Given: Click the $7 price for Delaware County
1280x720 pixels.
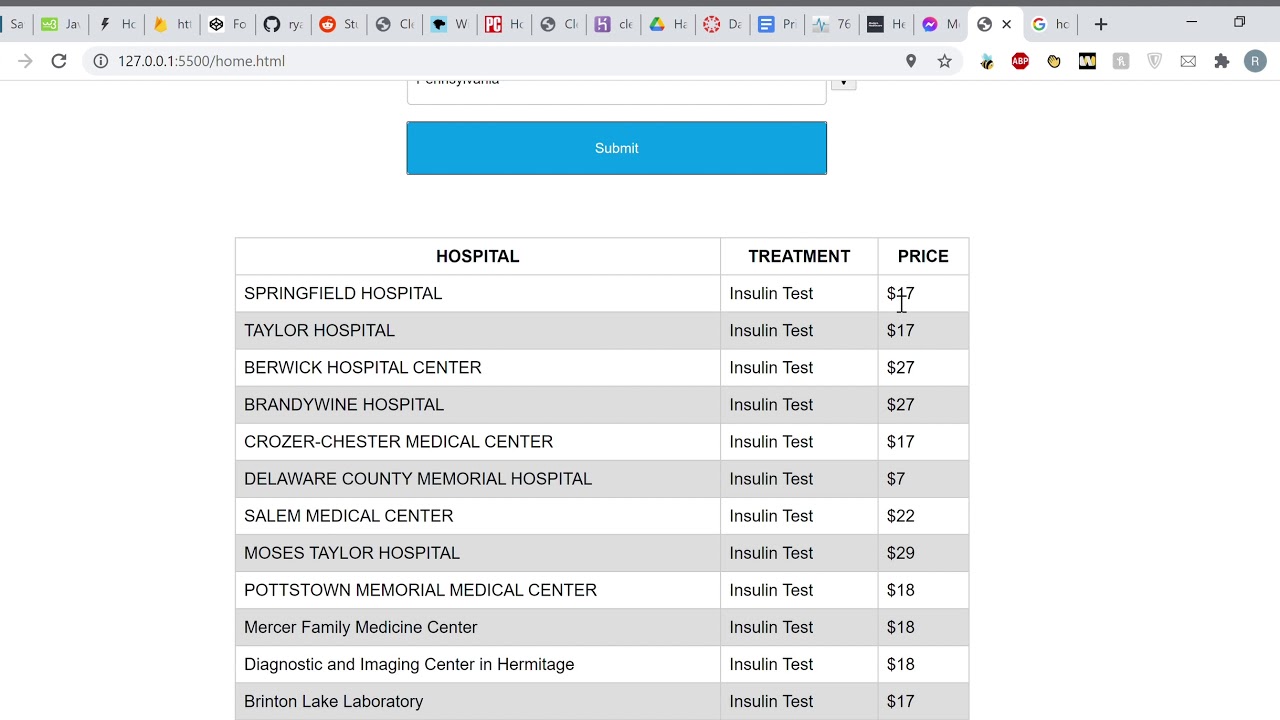Looking at the screenshot, I should pos(896,478).
